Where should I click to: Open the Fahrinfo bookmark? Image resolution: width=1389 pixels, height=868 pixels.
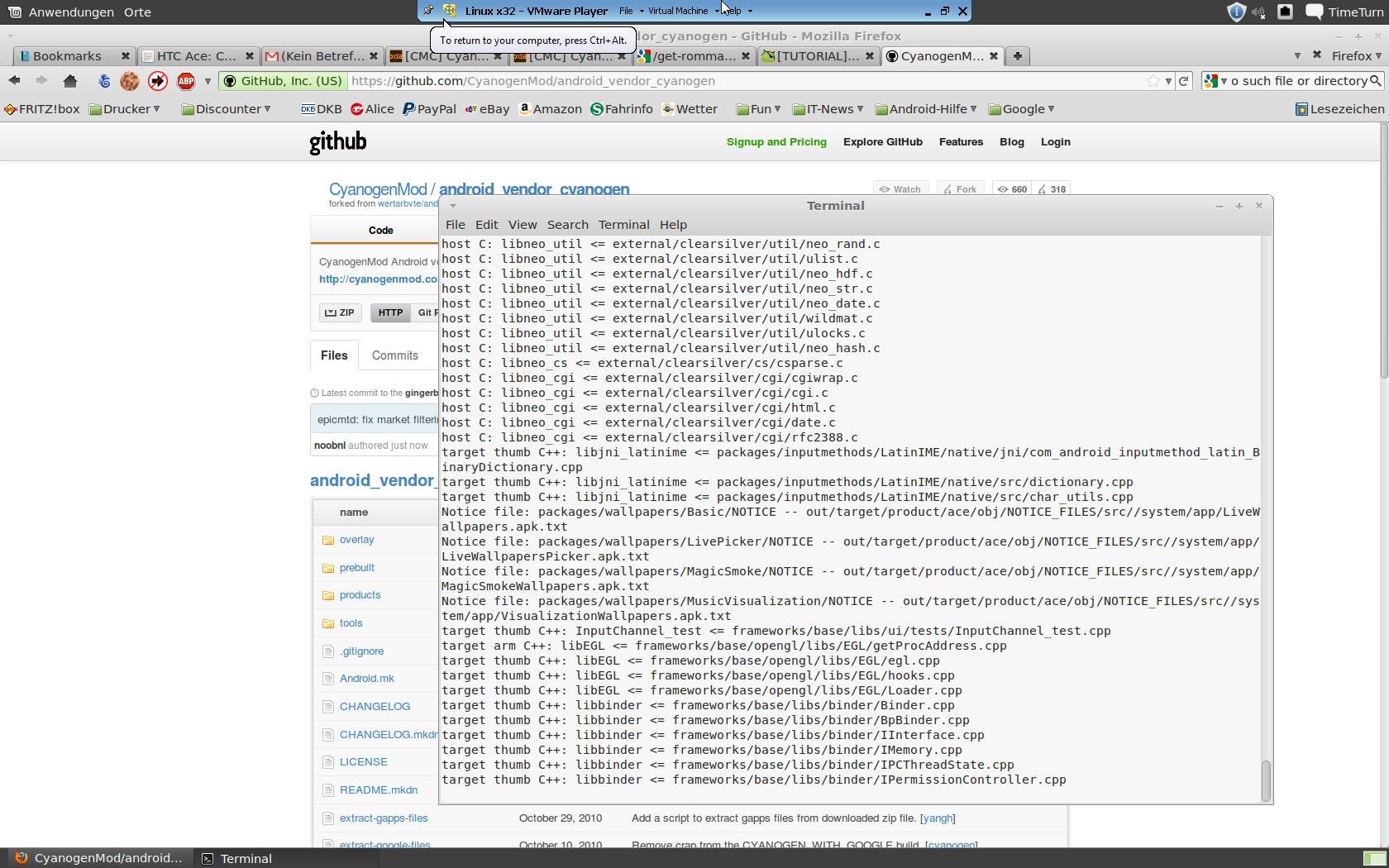pyautogui.click(x=622, y=109)
